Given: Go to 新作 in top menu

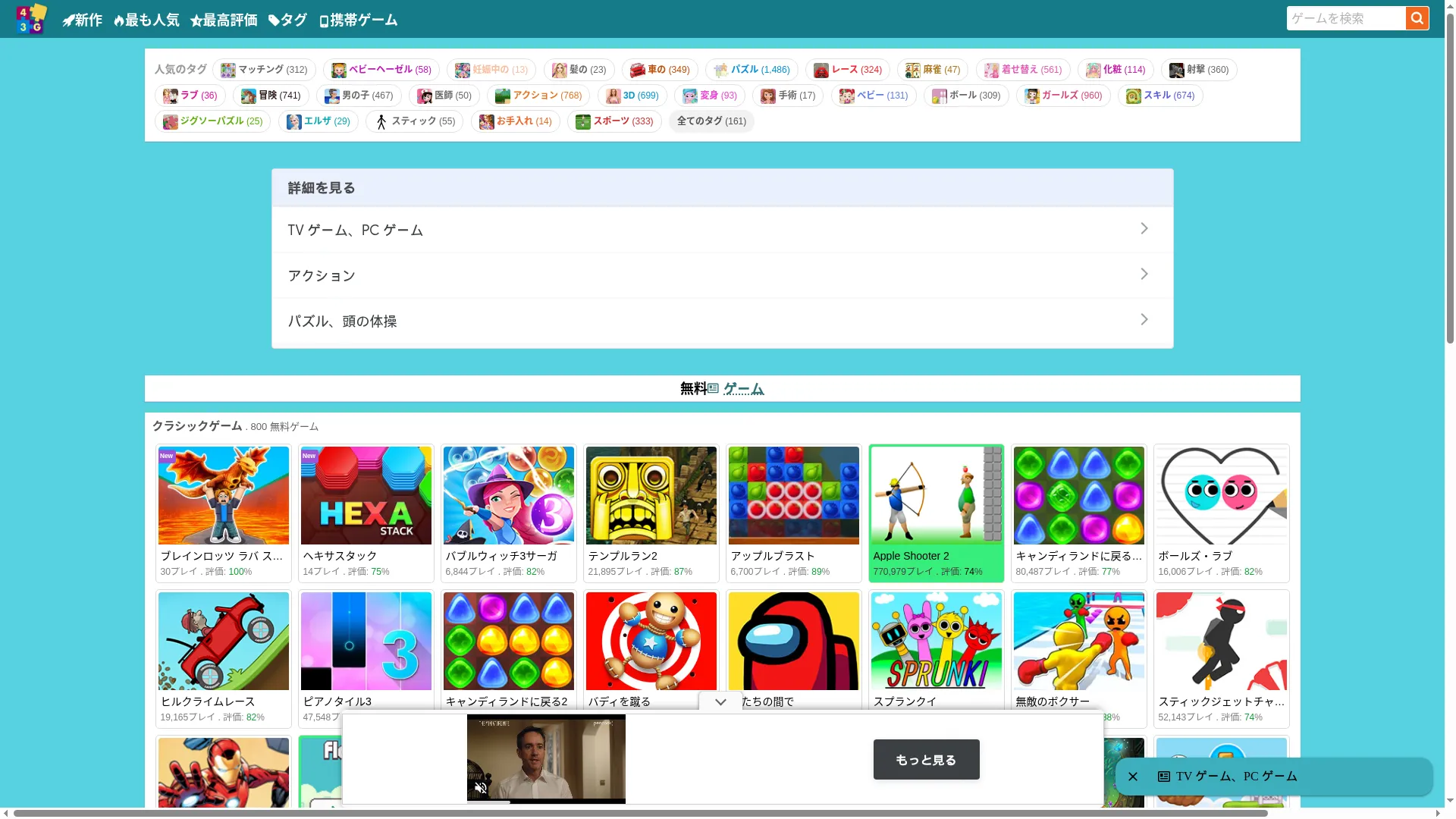Looking at the screenshot, I should [x=82, y=20].
